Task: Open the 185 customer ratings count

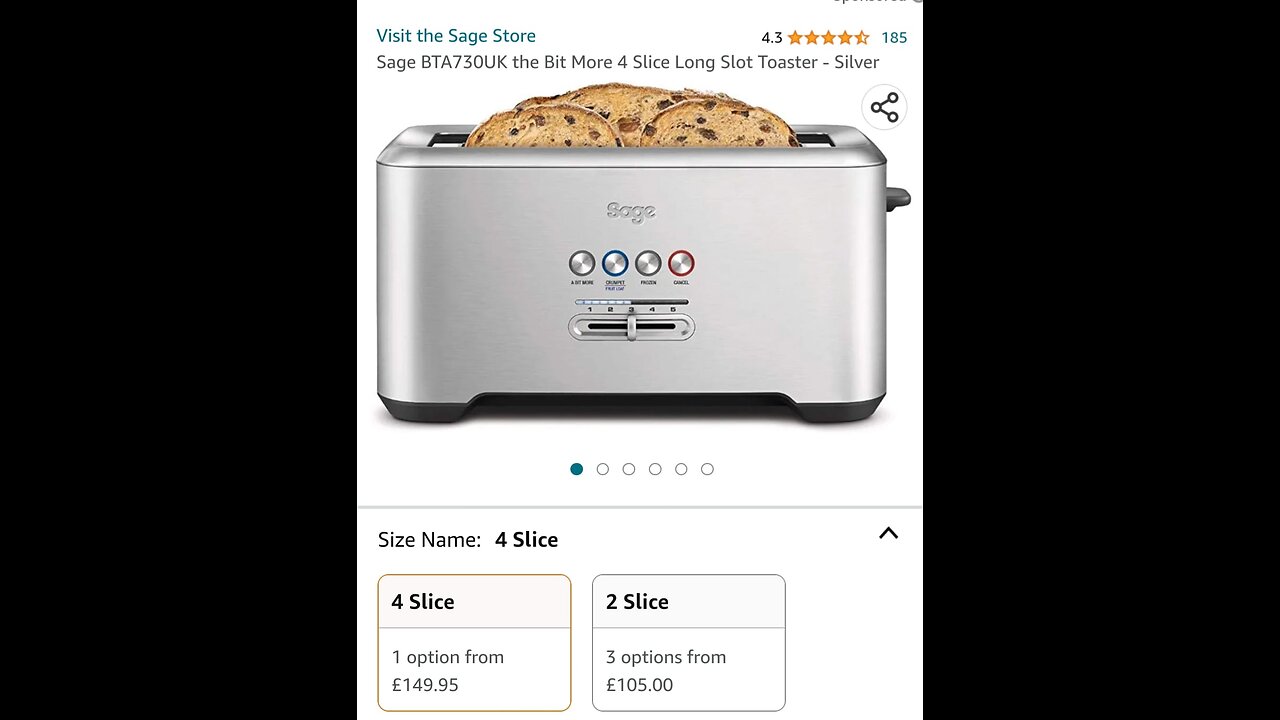Action: (894, 38)
